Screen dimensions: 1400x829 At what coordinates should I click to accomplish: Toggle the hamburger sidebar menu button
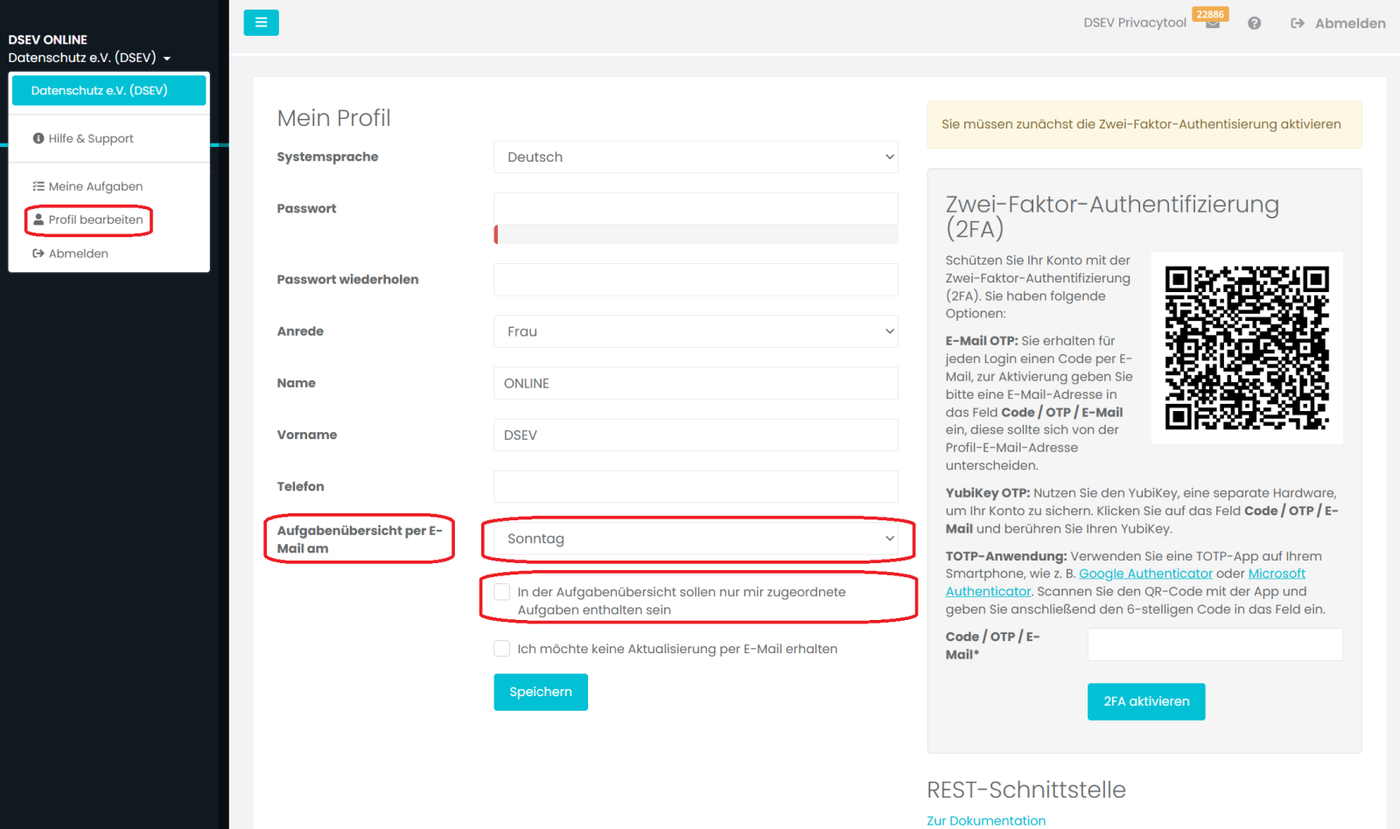click(261, 22)
